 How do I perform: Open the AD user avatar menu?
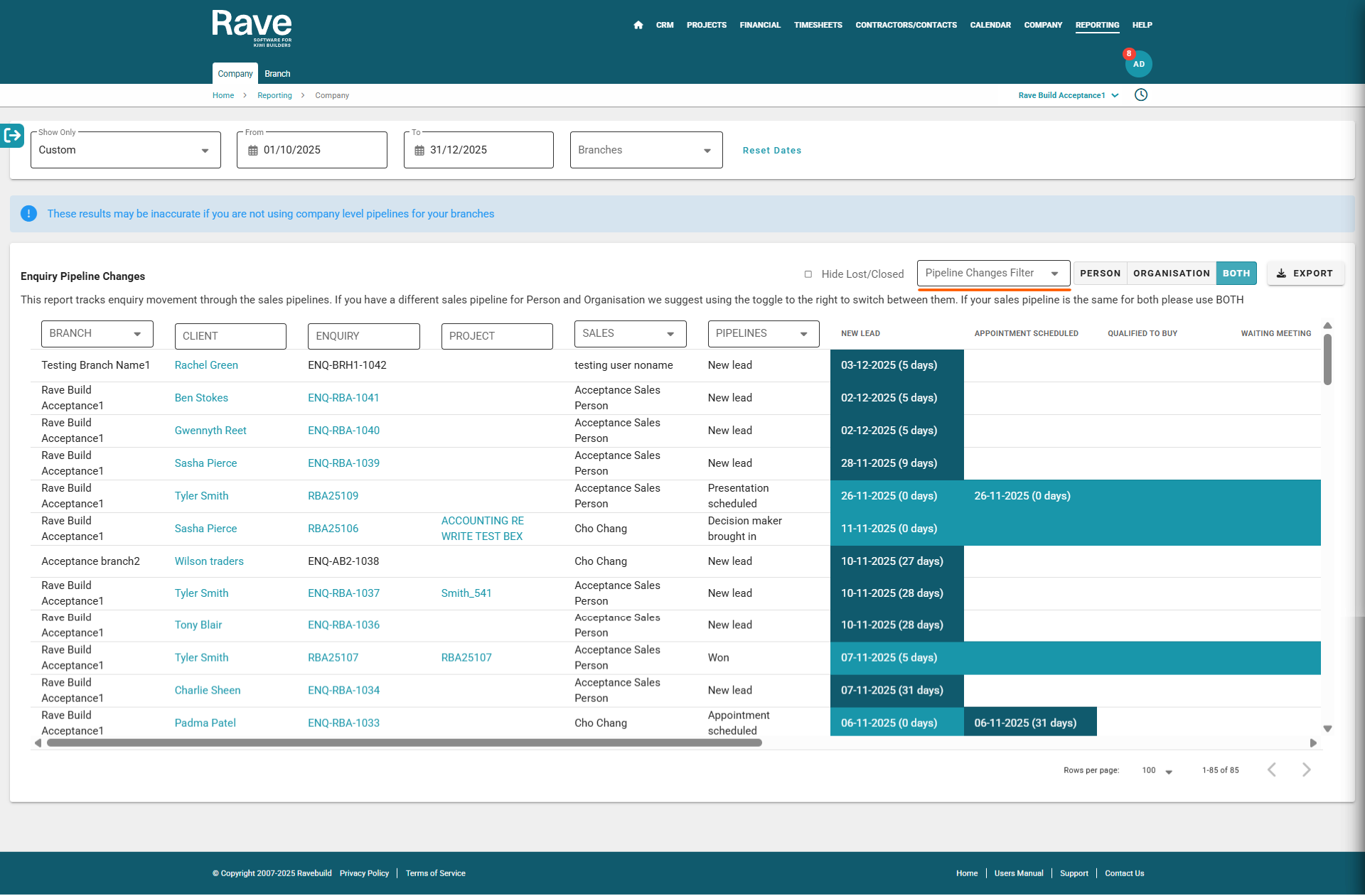tap(1138, 64)
